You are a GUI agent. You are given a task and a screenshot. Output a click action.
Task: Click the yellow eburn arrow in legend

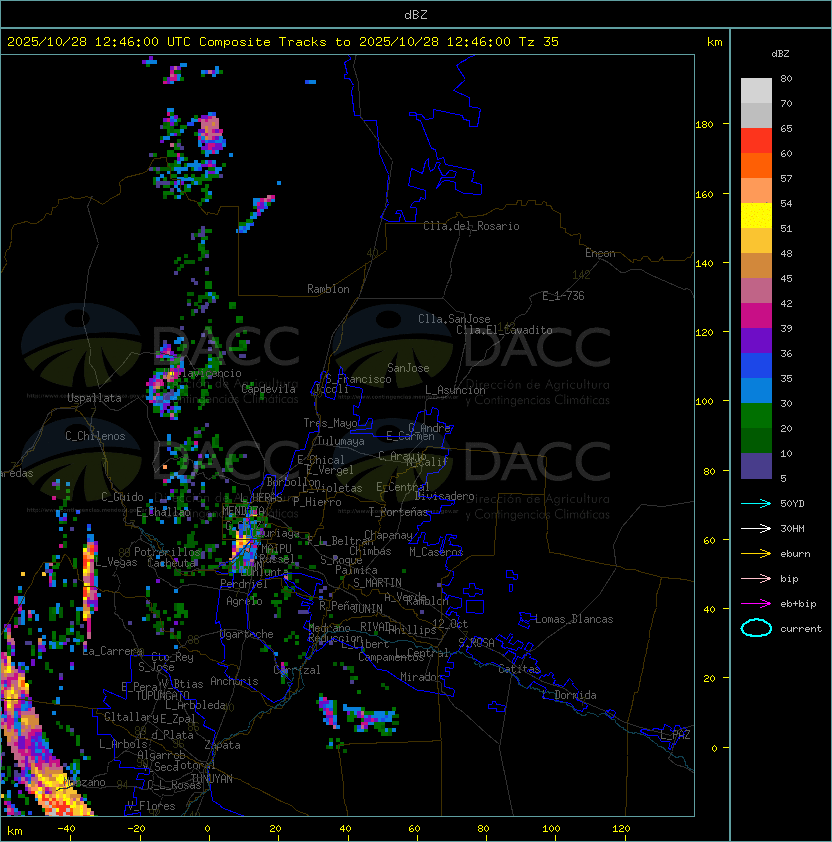pyautogui.click(x=756, y=554)
